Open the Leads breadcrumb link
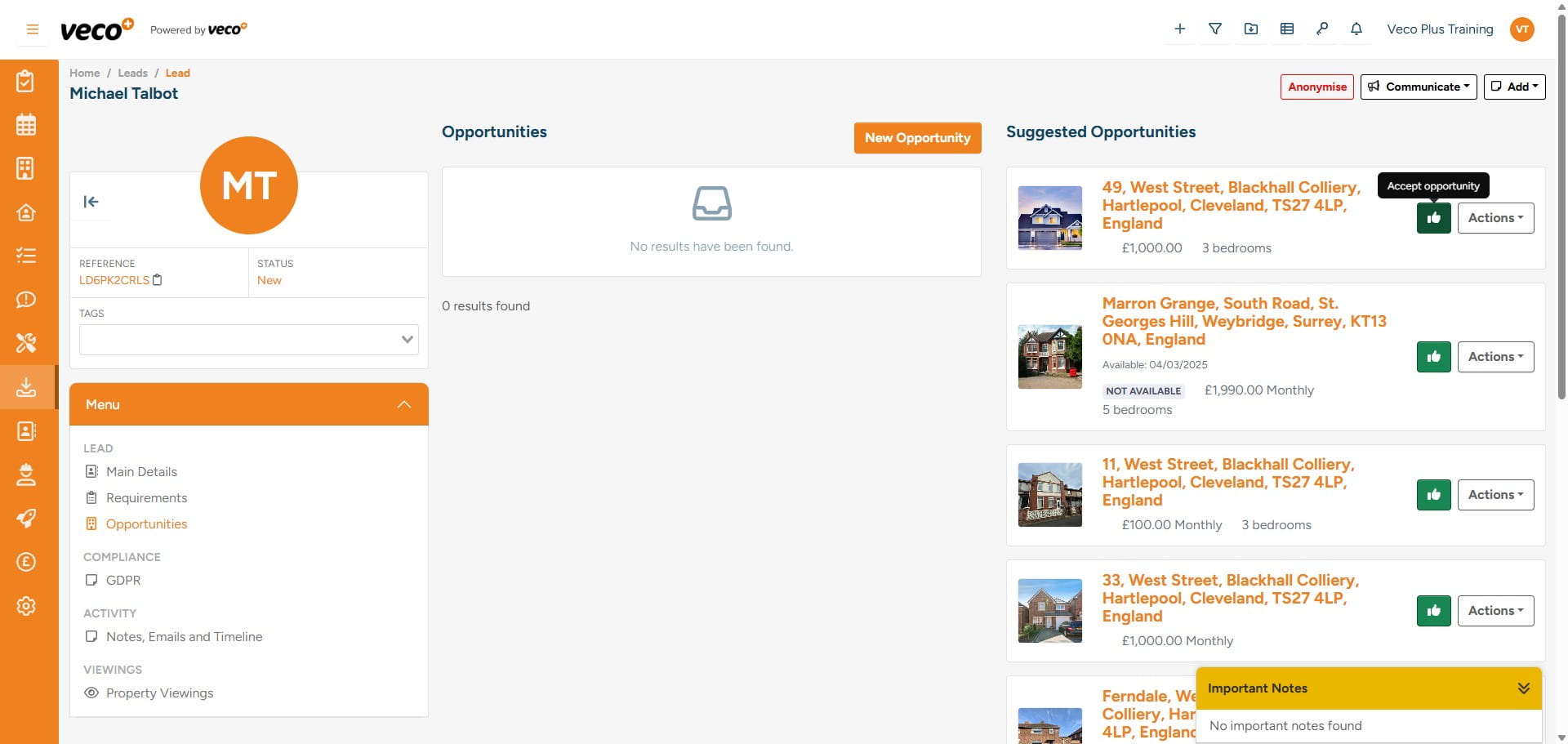Viewport: 1568px width, 744px height. 132,73
